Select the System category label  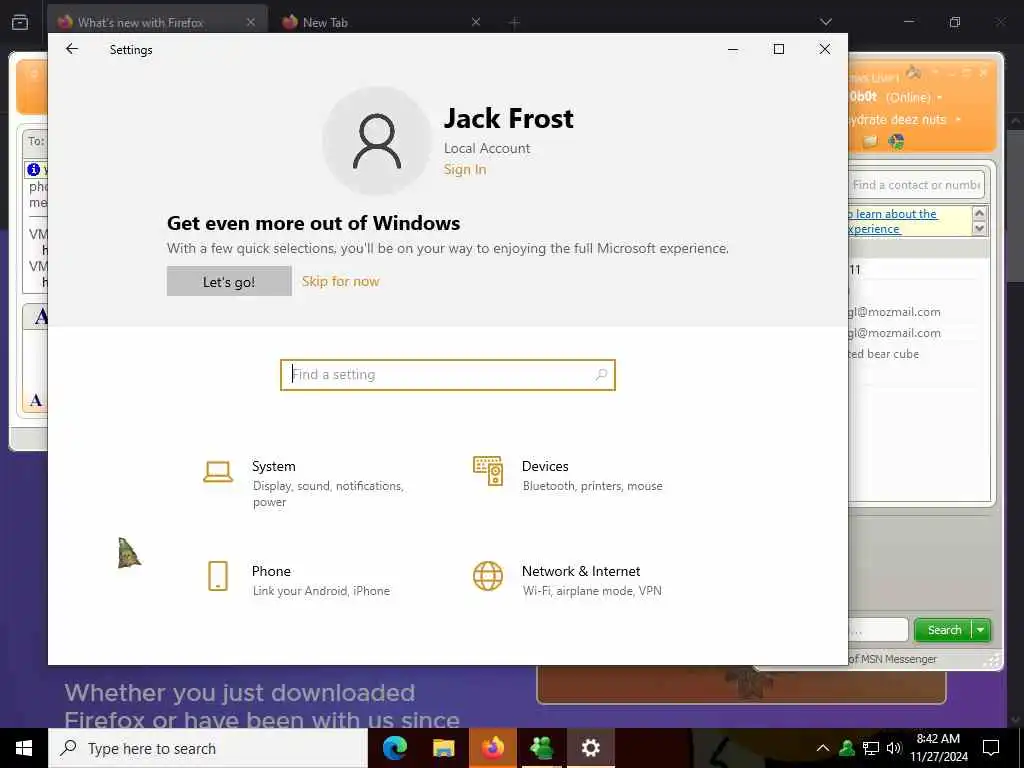tap(274, 466)
